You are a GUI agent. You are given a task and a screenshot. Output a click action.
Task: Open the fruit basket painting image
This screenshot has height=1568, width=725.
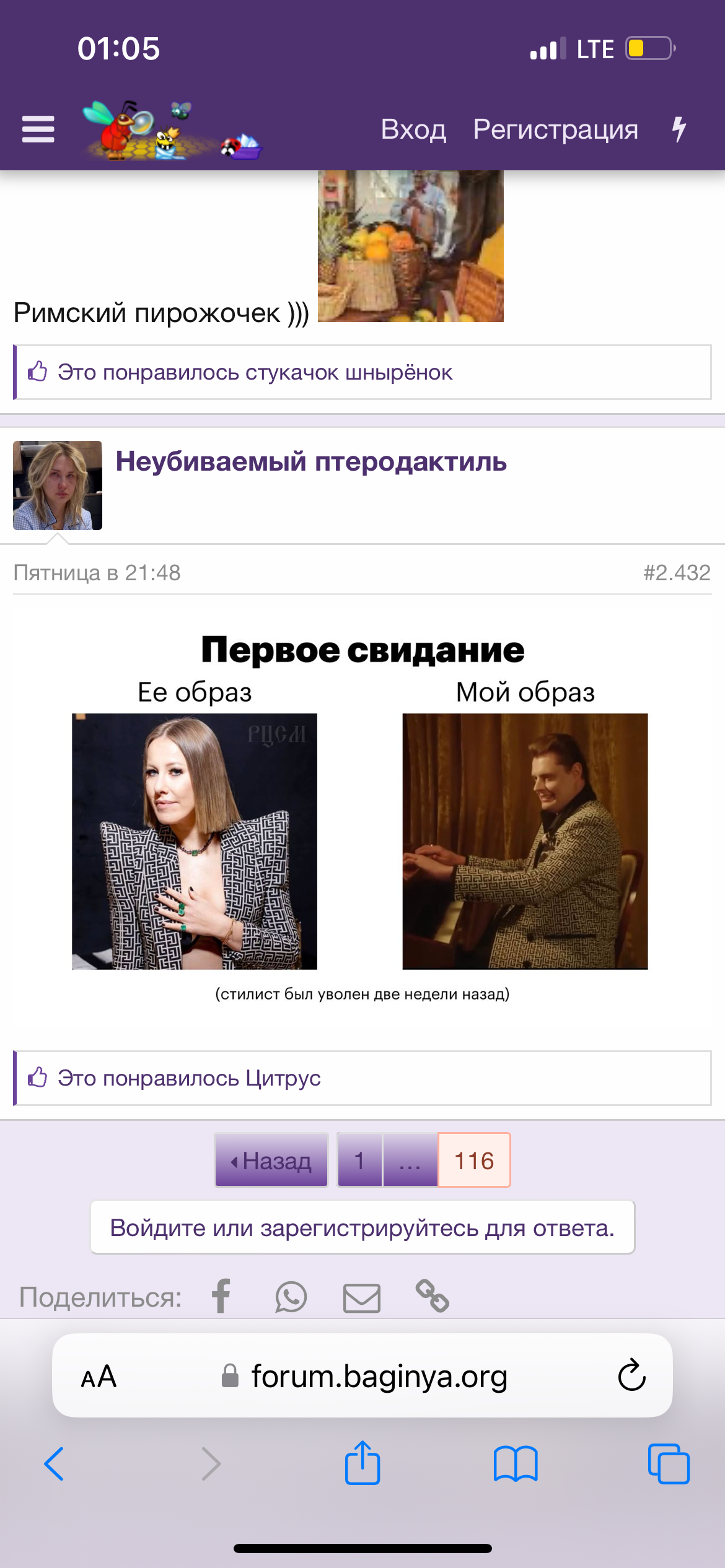[x=411, y=246]
